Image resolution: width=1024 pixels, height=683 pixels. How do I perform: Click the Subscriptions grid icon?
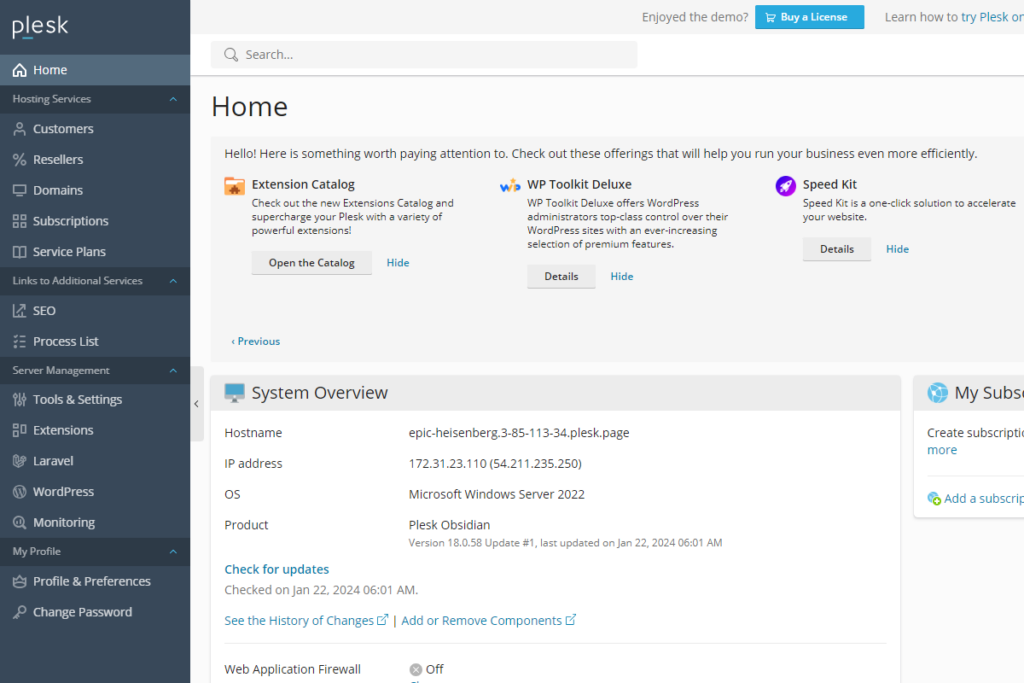click(20, 221)
